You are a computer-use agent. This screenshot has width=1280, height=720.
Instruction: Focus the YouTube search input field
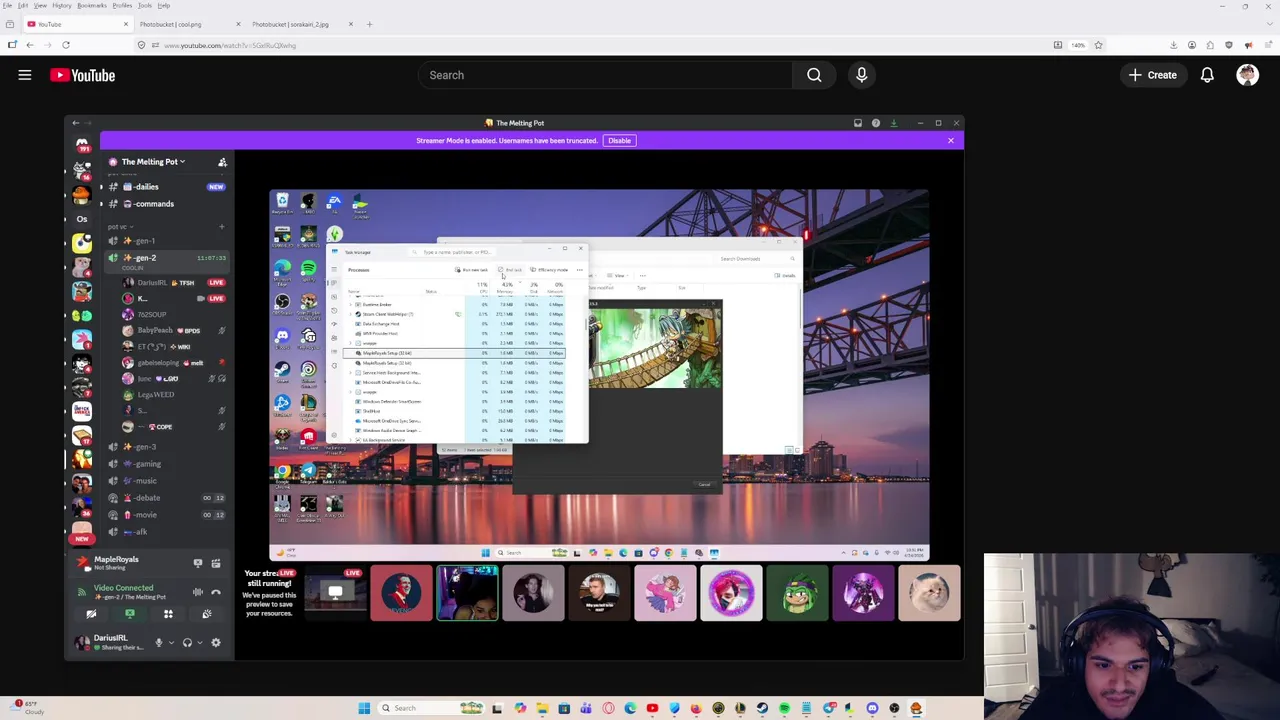605,75
